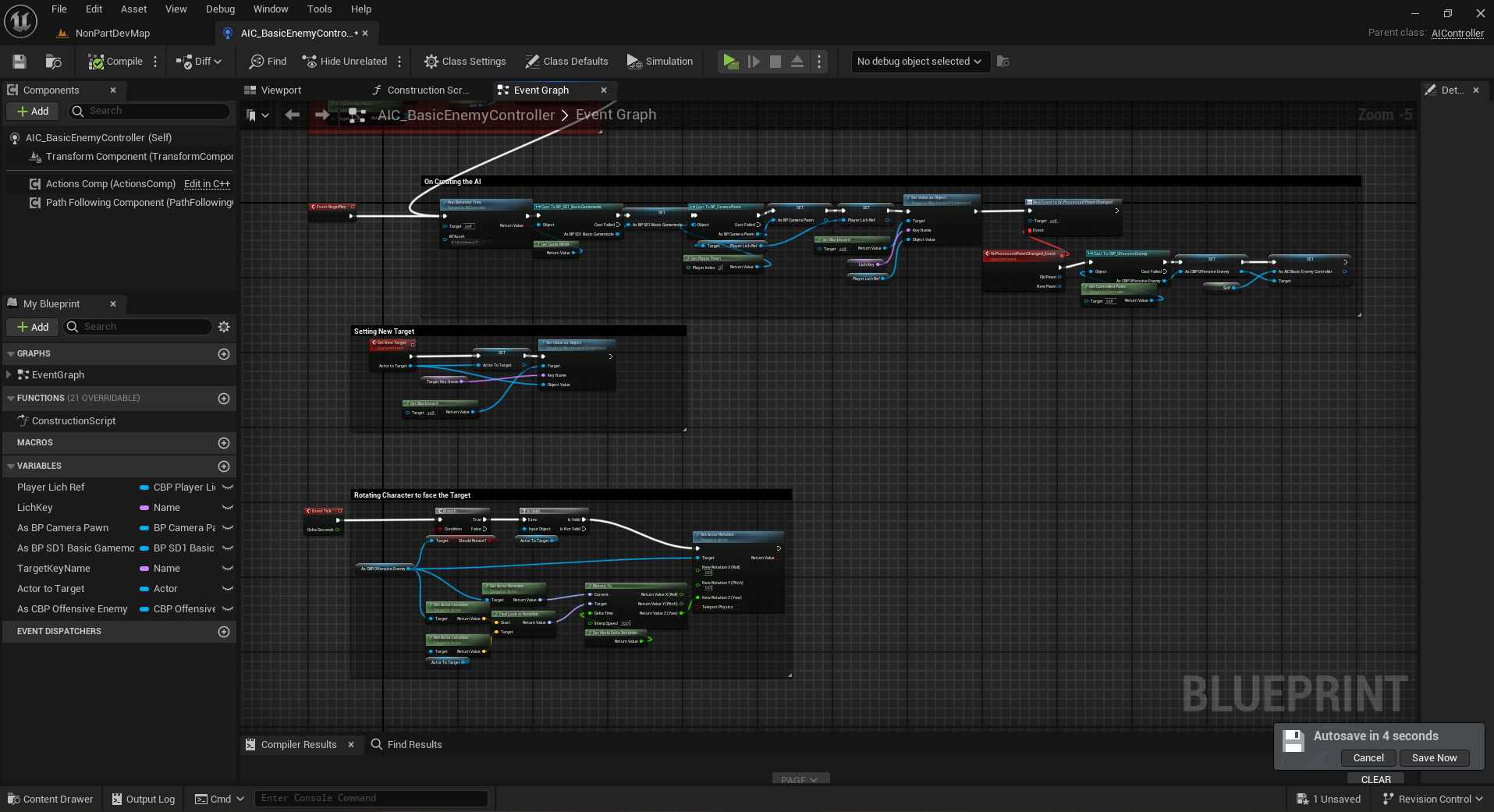Add a new function with plus icon
1494x812 pixels.
click(224, 399)
